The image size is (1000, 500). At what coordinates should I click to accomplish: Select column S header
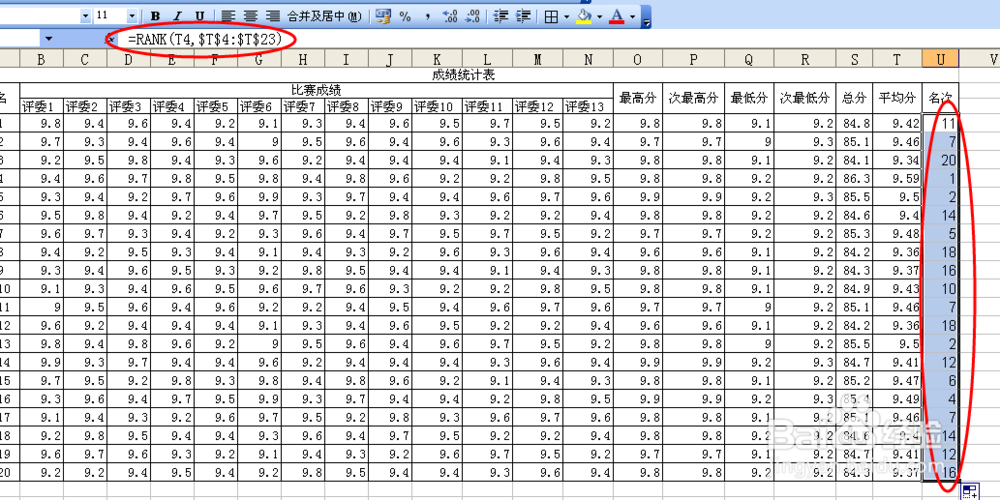(854, 59)
